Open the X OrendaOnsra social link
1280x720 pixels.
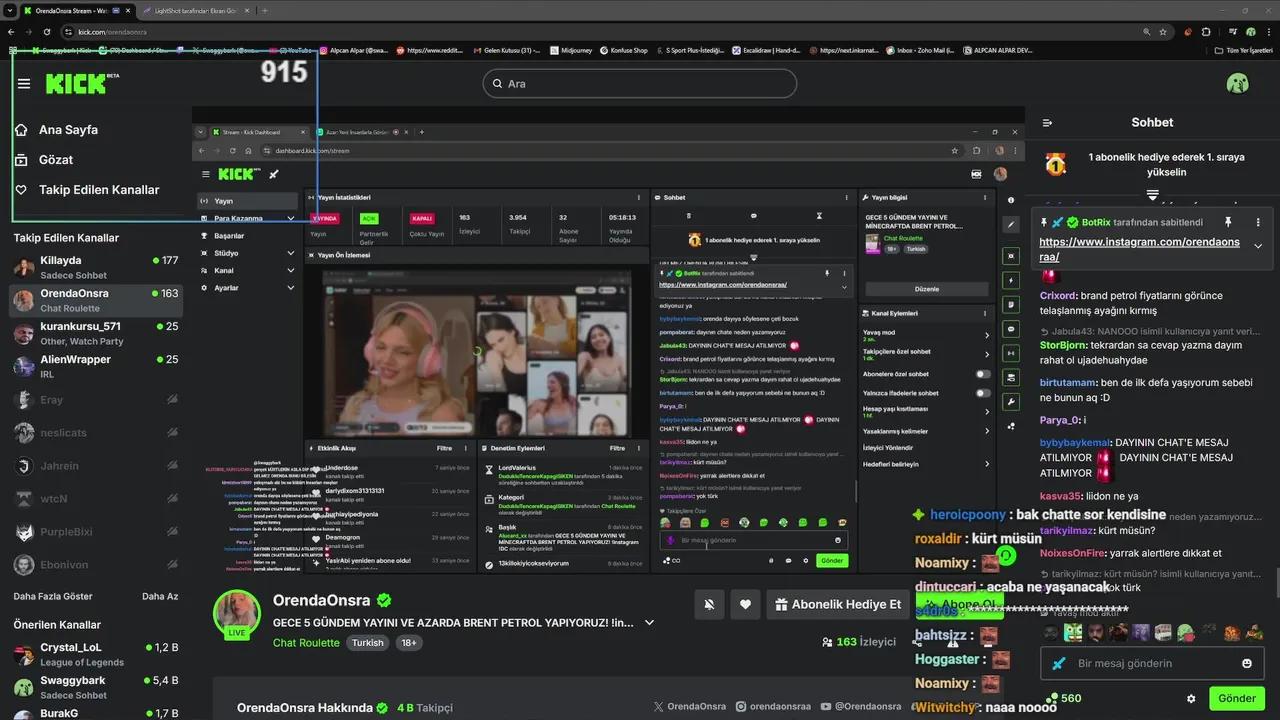point(690,706)
